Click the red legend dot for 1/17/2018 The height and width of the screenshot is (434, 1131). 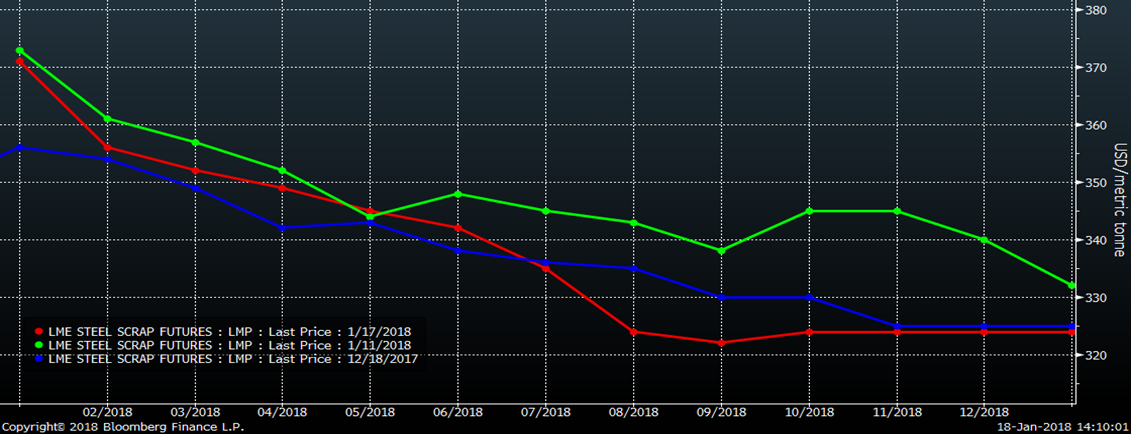(39, 331)
